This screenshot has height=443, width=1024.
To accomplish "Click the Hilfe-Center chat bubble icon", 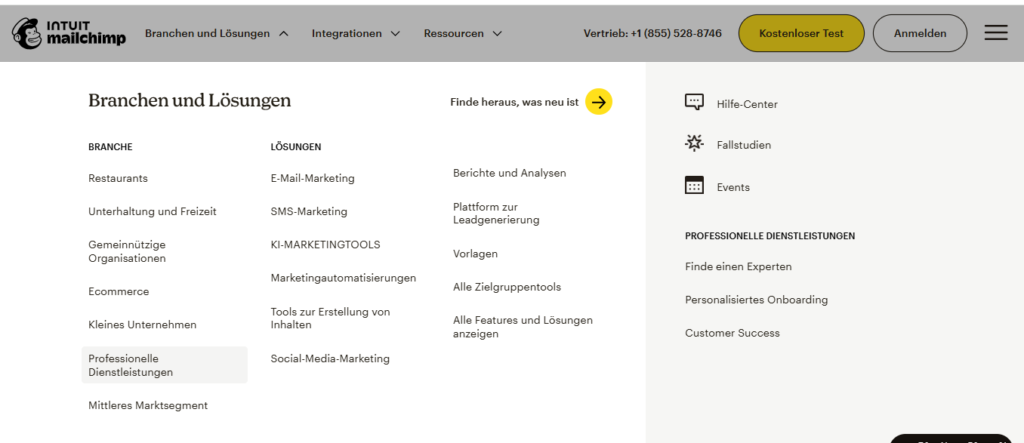I will tap(694, 102).
